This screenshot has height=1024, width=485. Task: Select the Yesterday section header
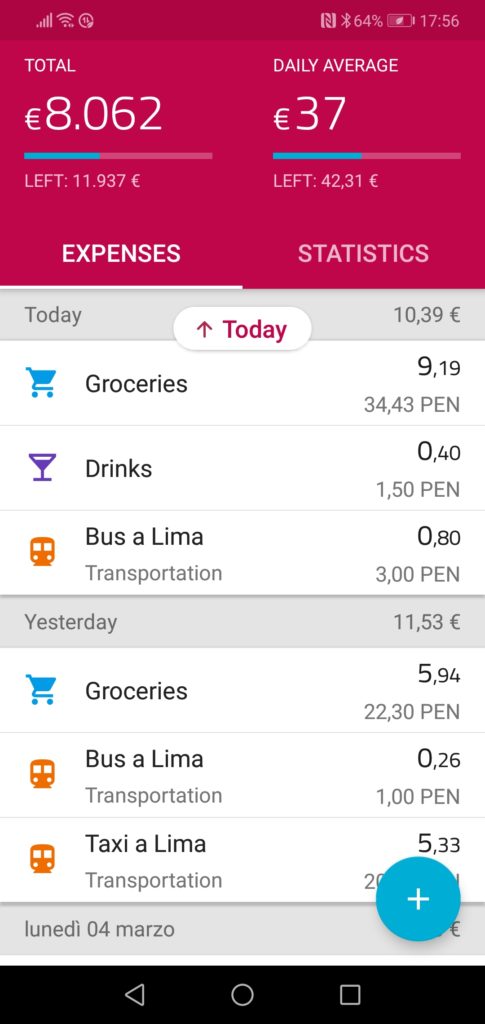pos(242,622)
